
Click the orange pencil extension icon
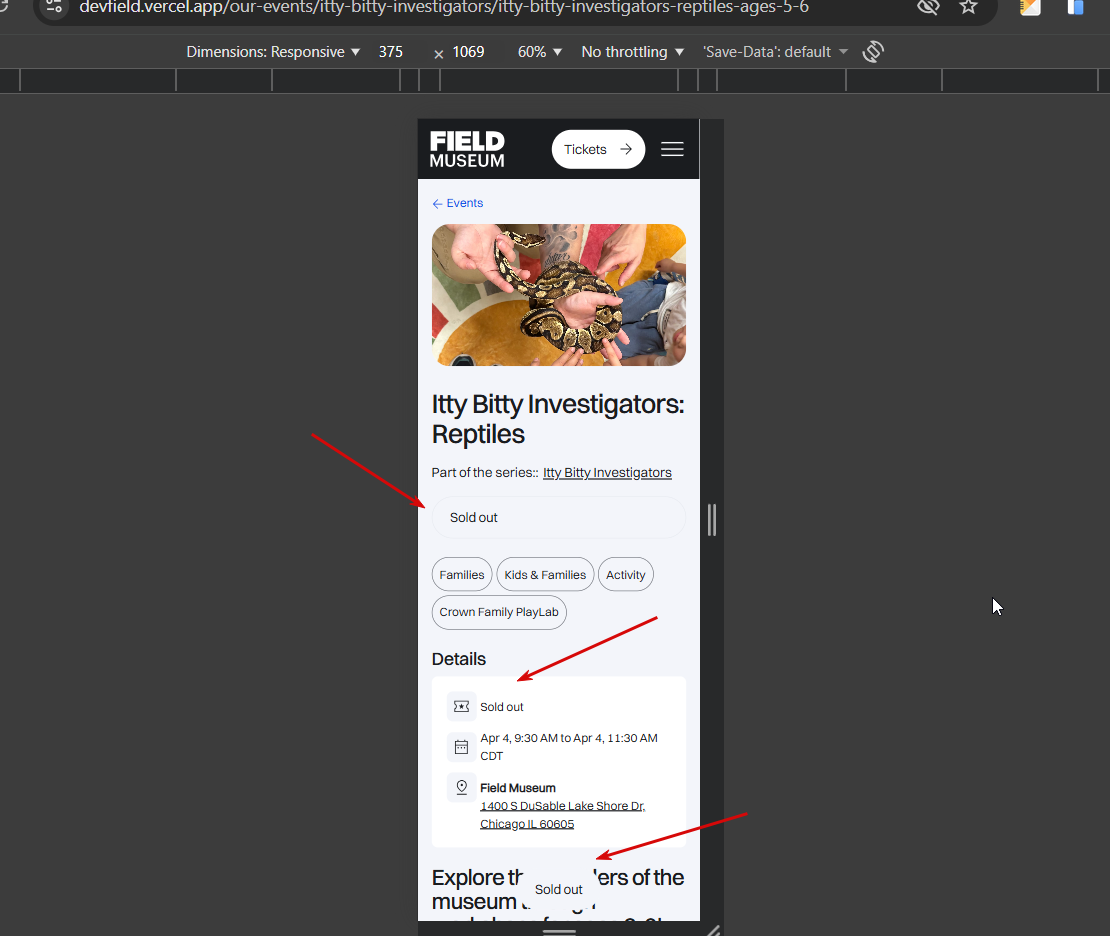tap(1030, 7)
